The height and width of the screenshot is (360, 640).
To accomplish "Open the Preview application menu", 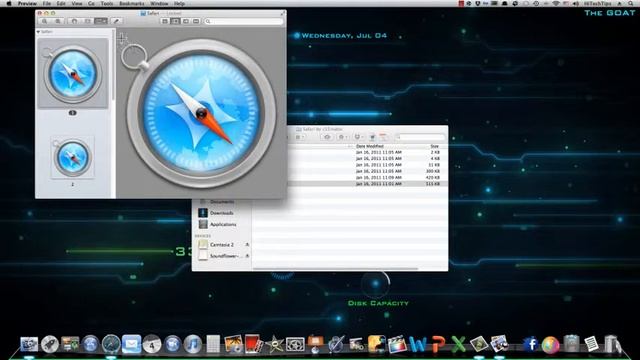I will (27, 3).
